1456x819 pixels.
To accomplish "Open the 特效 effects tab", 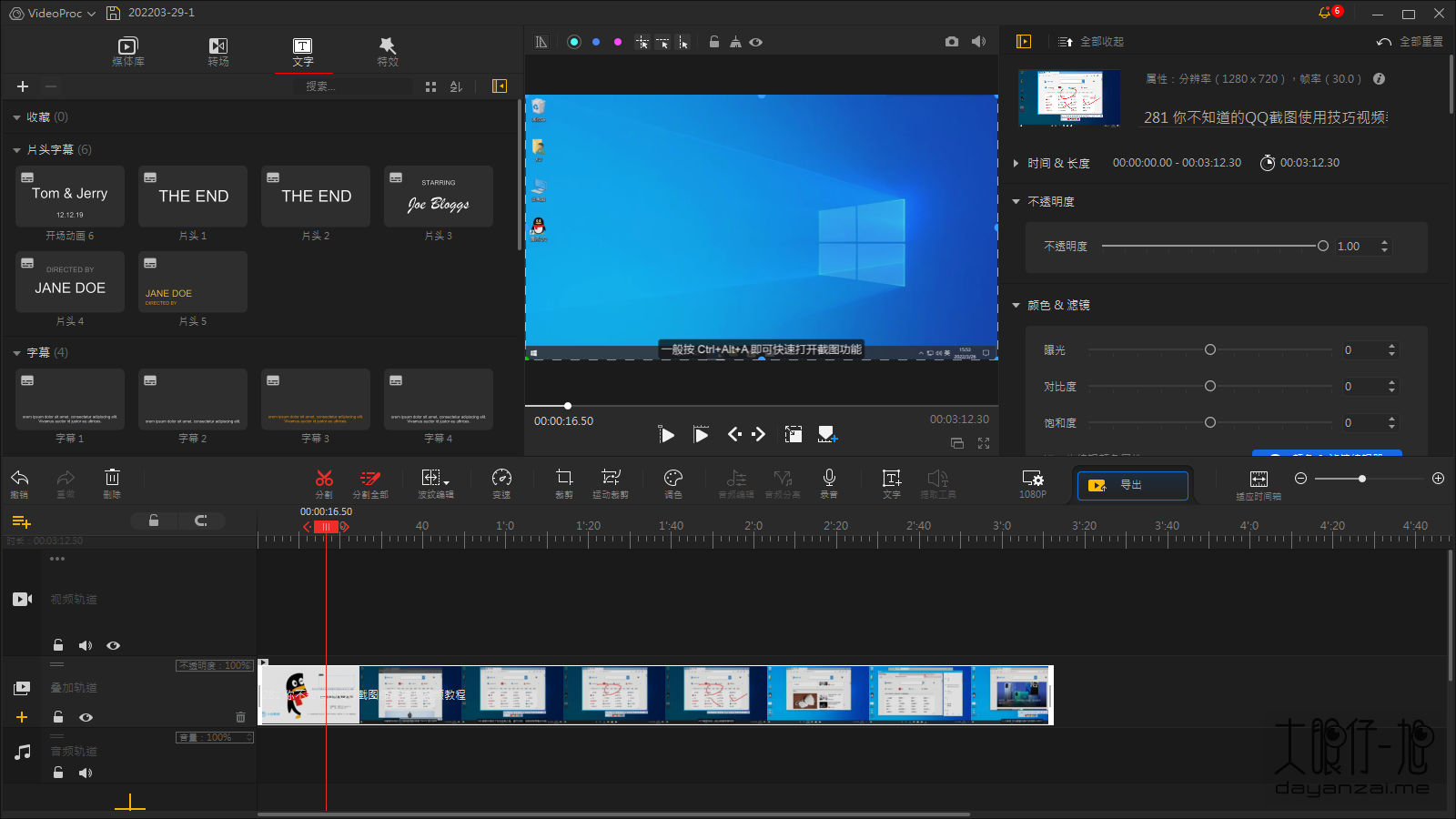I will [x=388, y=51].
